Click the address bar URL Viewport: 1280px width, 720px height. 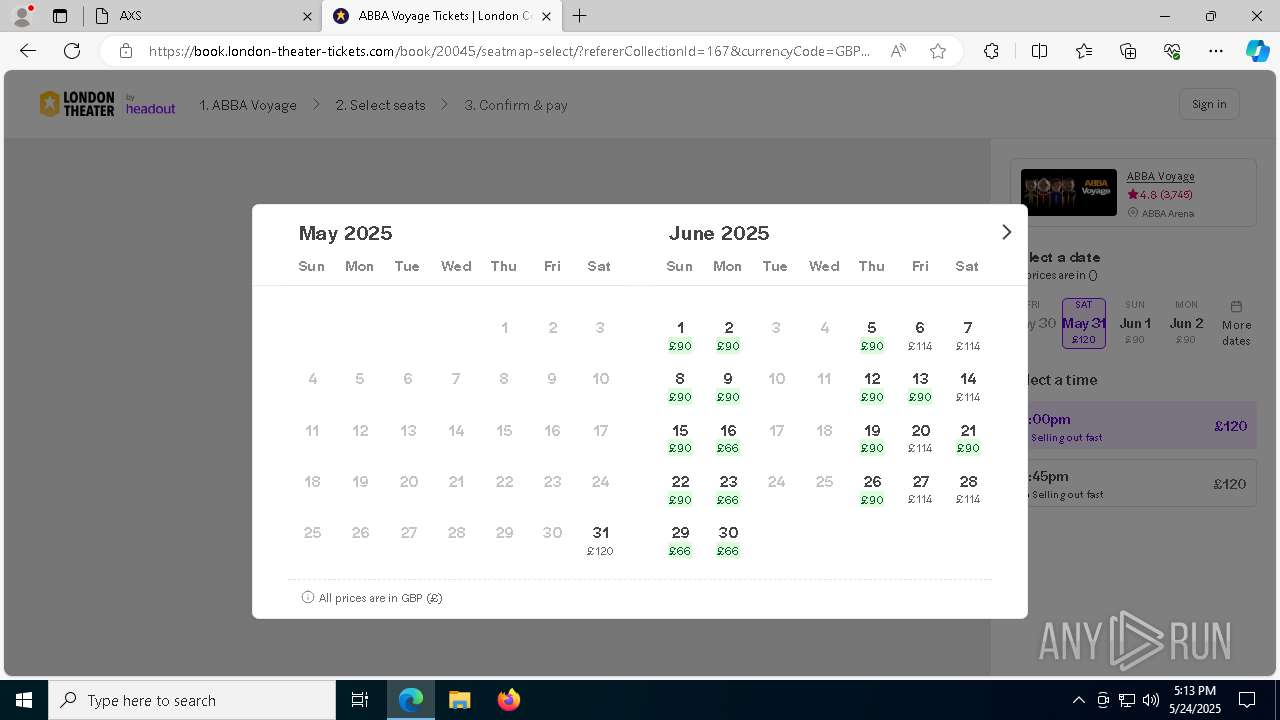509,51
